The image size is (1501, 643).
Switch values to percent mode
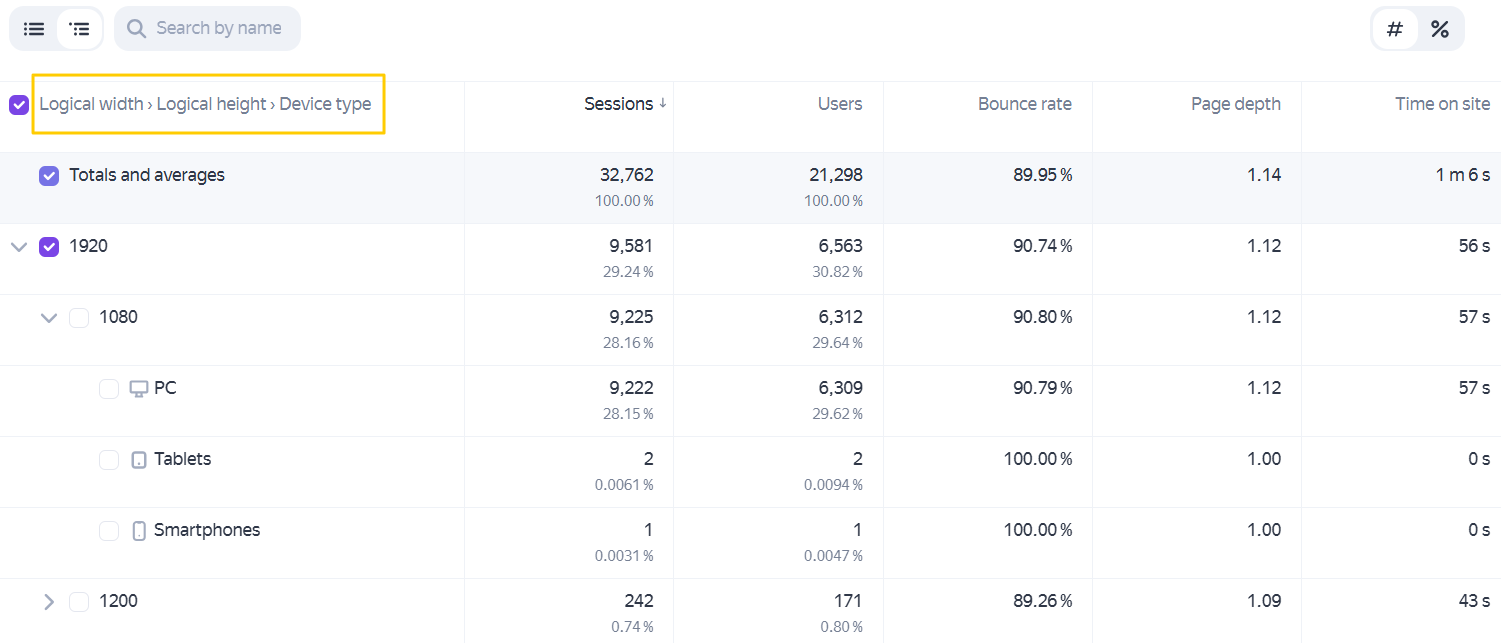tap(1440, 29)
